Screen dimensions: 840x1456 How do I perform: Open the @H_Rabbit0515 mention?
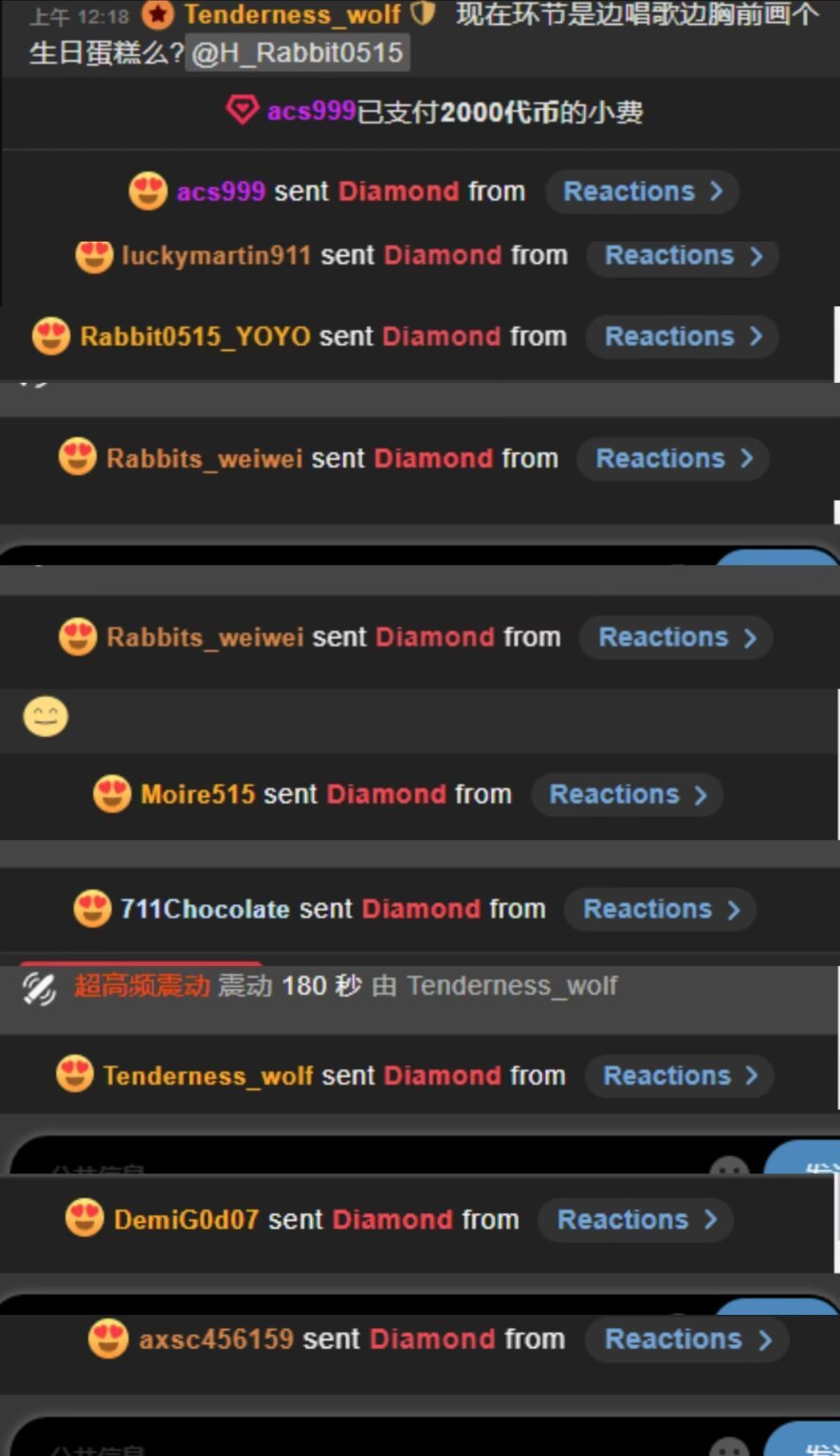click(297, 52)
